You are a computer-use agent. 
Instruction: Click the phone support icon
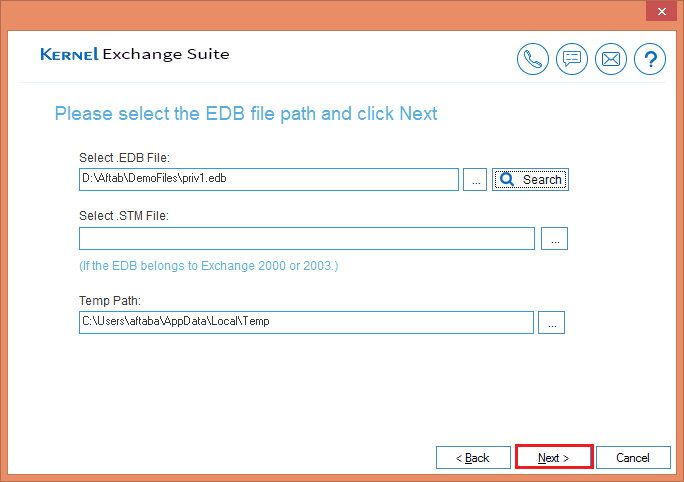pyautogui.click(x=533, y=59)
